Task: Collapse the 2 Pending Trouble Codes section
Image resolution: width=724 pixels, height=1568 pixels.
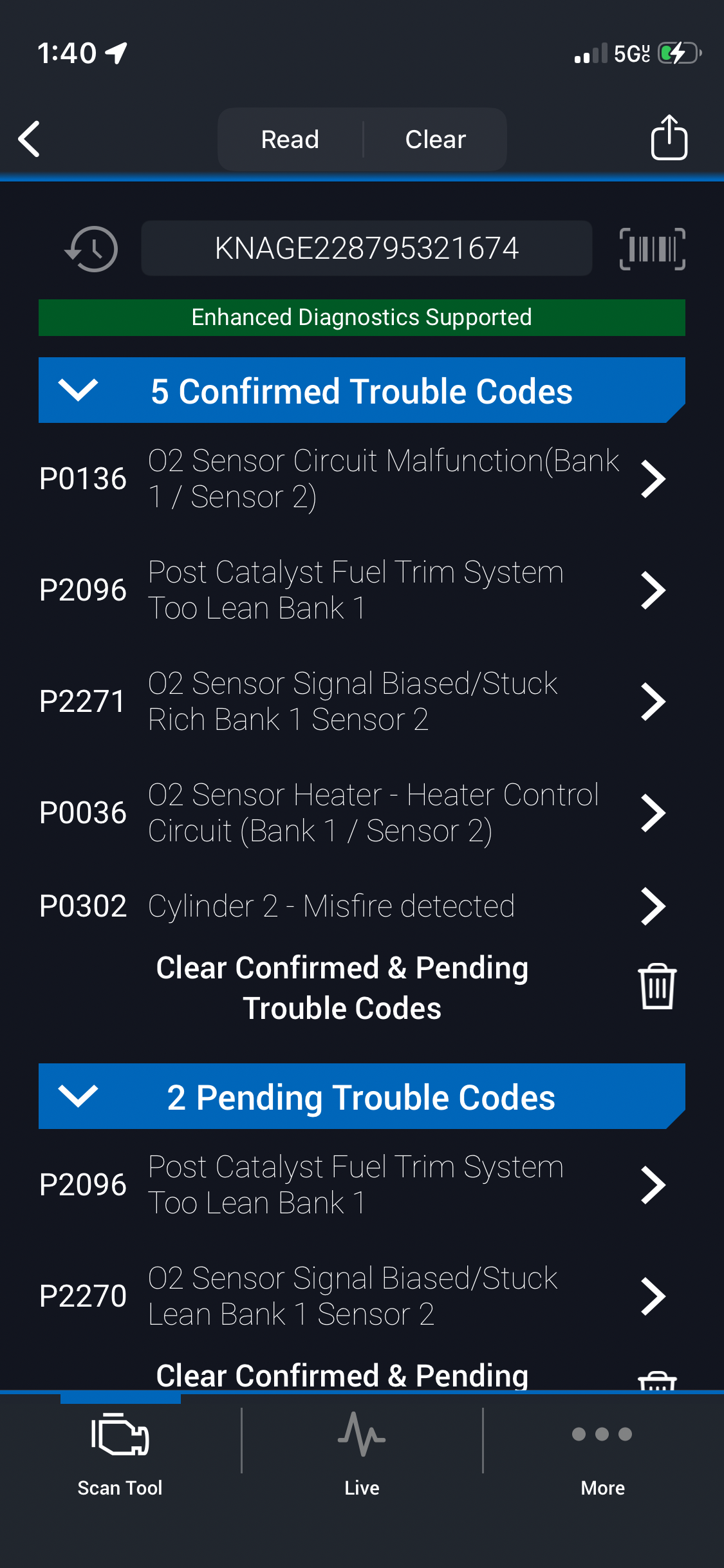Action: point(78,1096)
